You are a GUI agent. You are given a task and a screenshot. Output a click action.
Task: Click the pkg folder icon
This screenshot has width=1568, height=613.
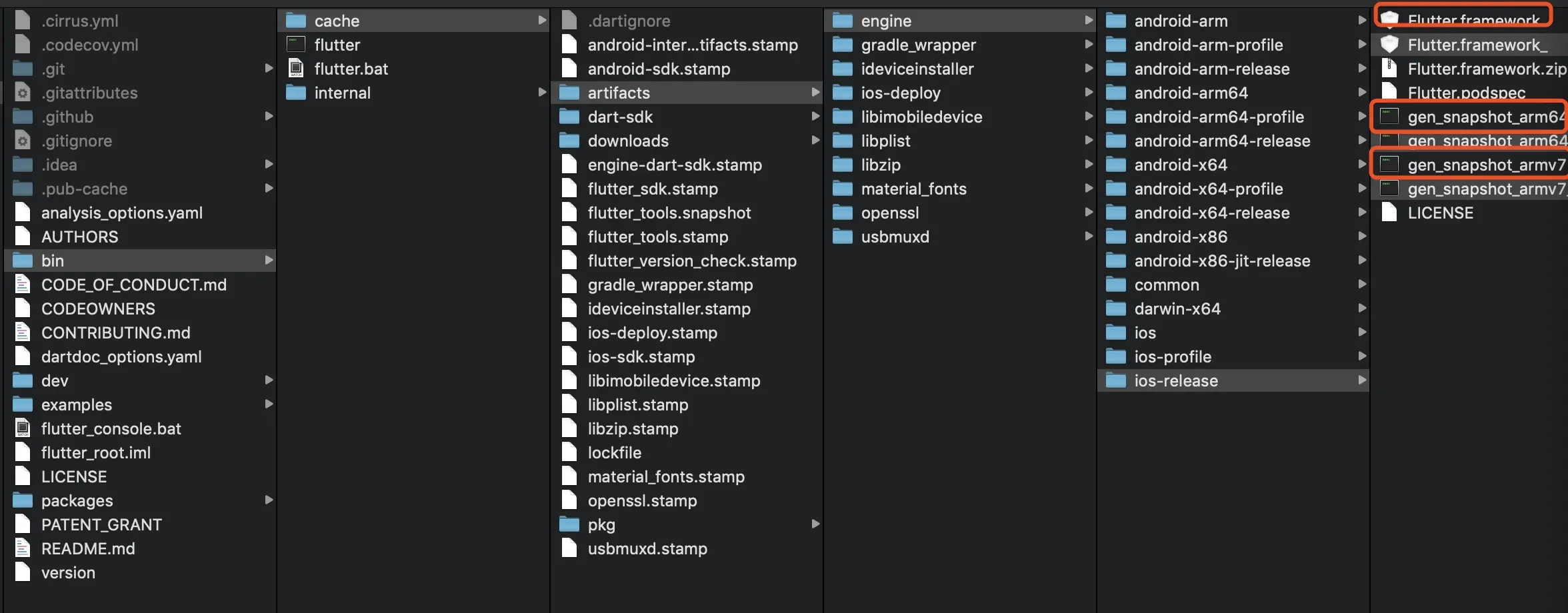point(569,524)
